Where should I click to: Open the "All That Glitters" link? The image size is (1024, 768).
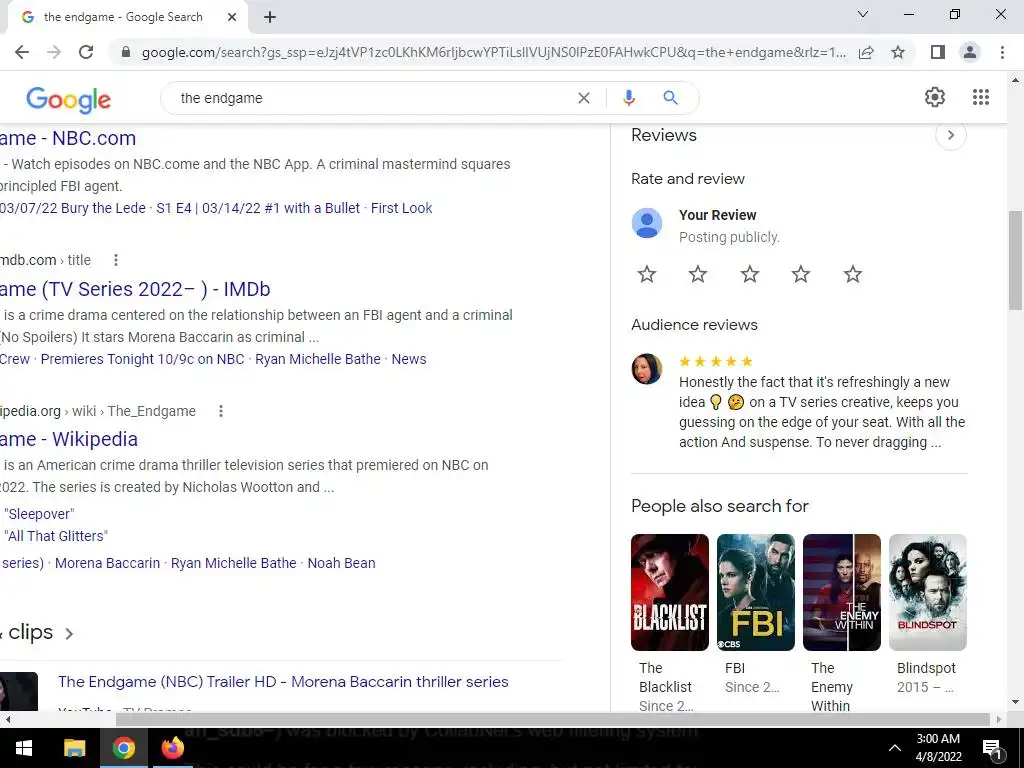(56, 536)
